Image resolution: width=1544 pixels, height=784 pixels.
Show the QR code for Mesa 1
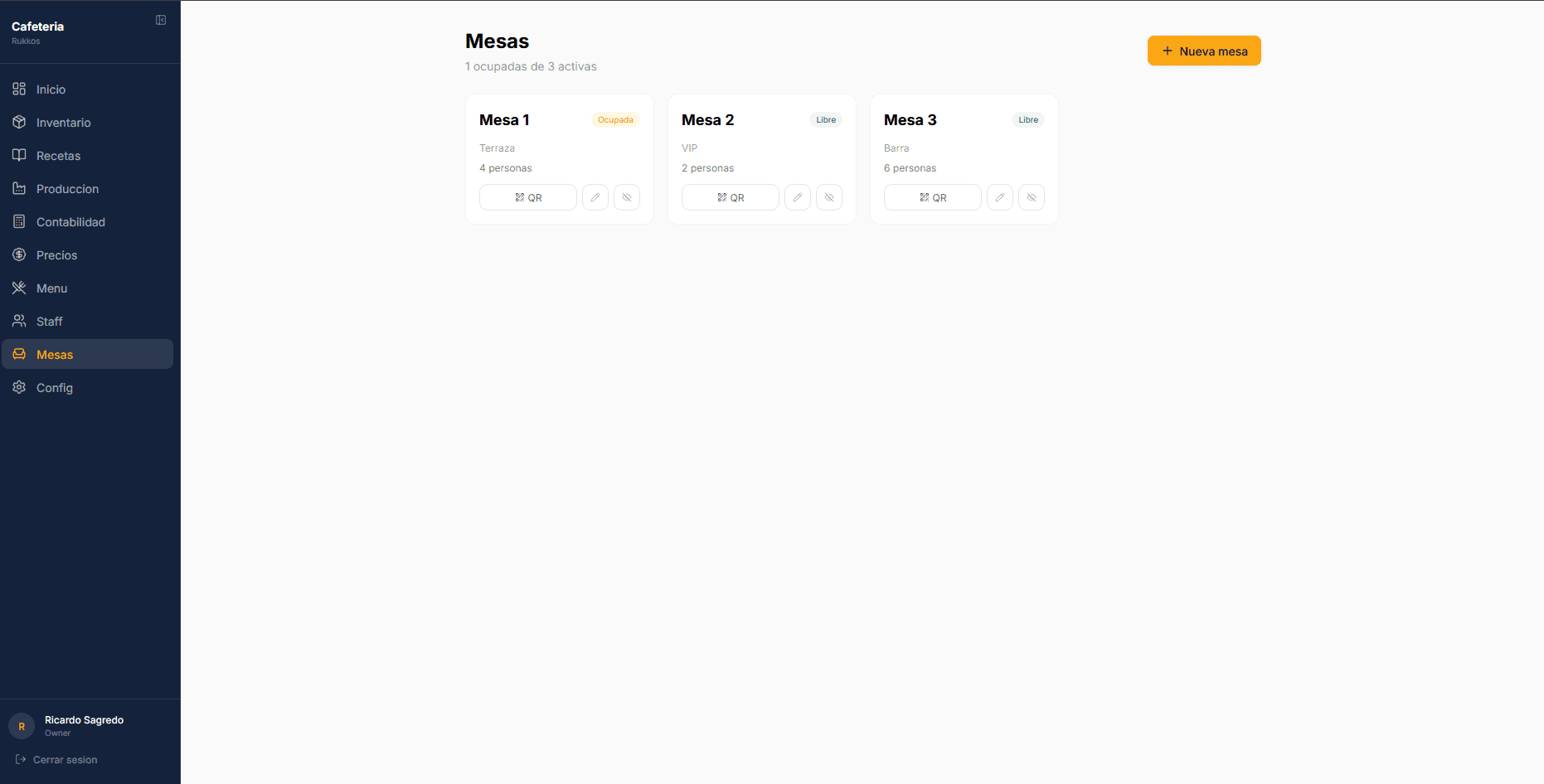527,197
